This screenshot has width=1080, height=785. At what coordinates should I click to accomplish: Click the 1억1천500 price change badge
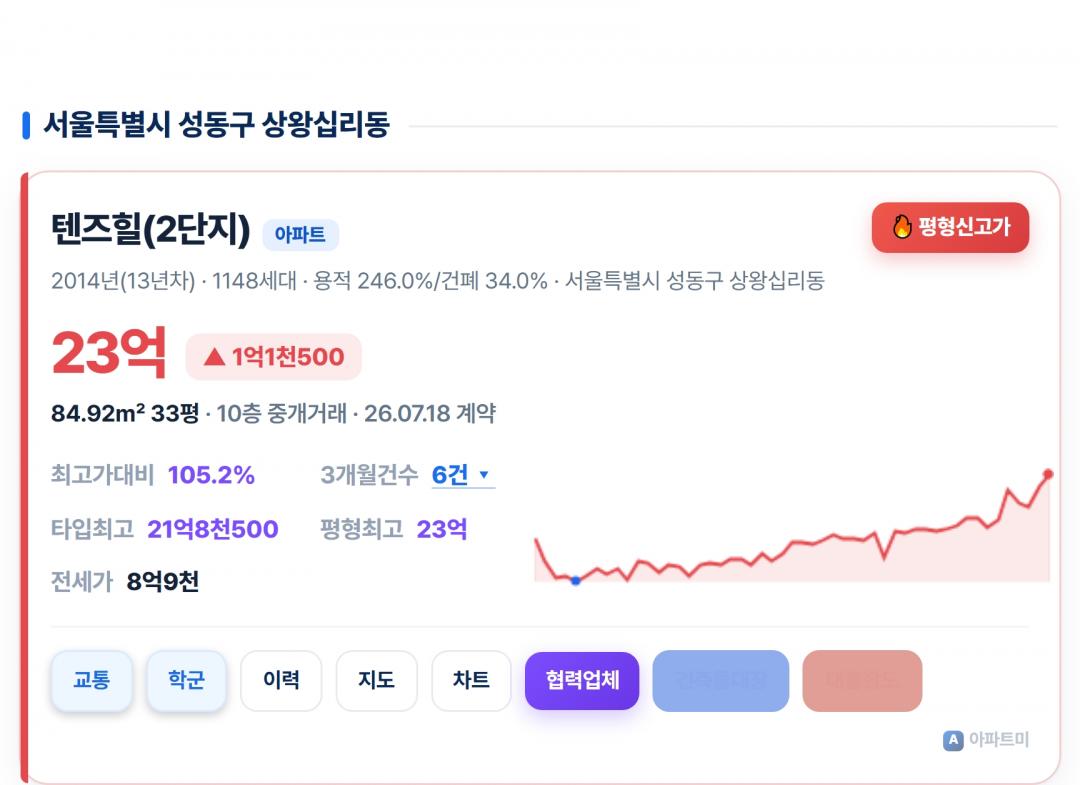[273, 357]
